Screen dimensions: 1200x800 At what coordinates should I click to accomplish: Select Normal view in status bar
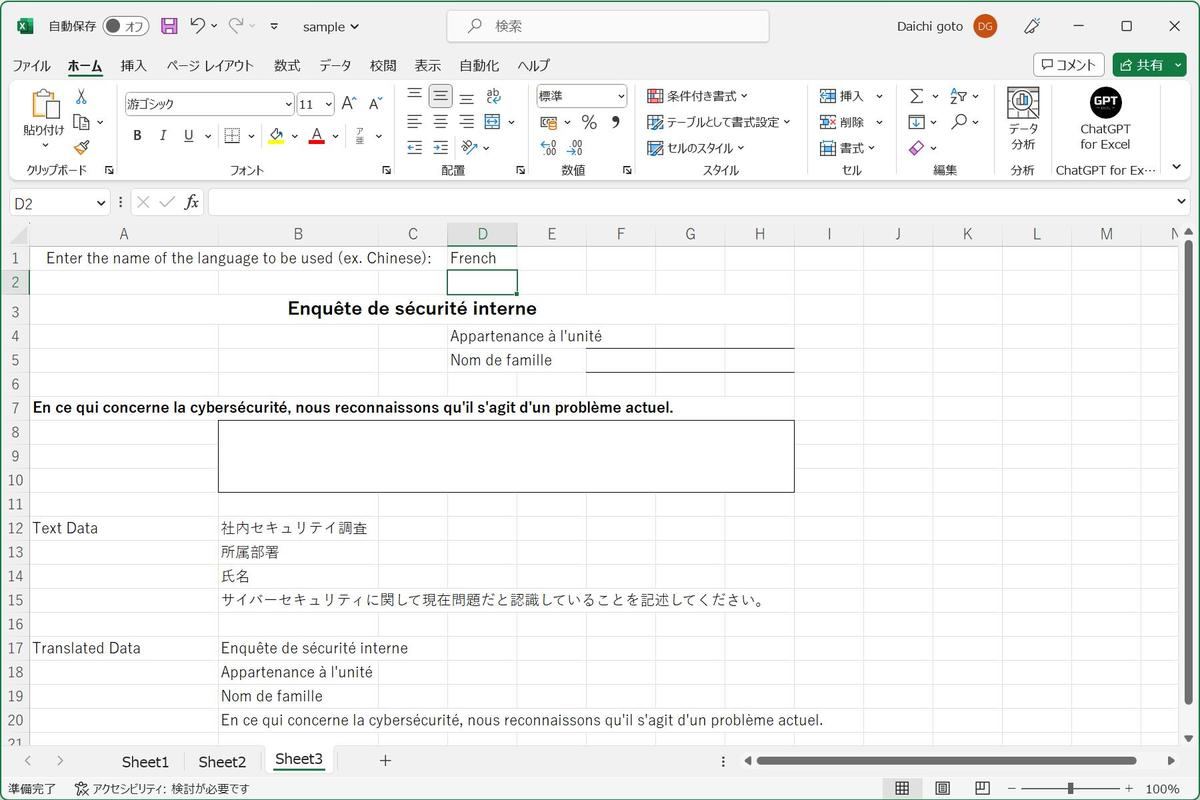pos(901,788)
